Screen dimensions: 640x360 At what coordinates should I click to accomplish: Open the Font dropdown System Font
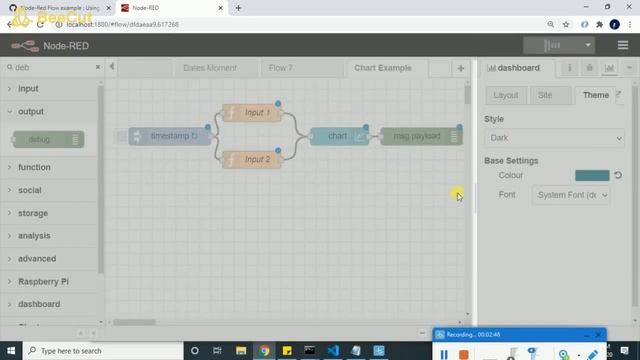point(571,195)
